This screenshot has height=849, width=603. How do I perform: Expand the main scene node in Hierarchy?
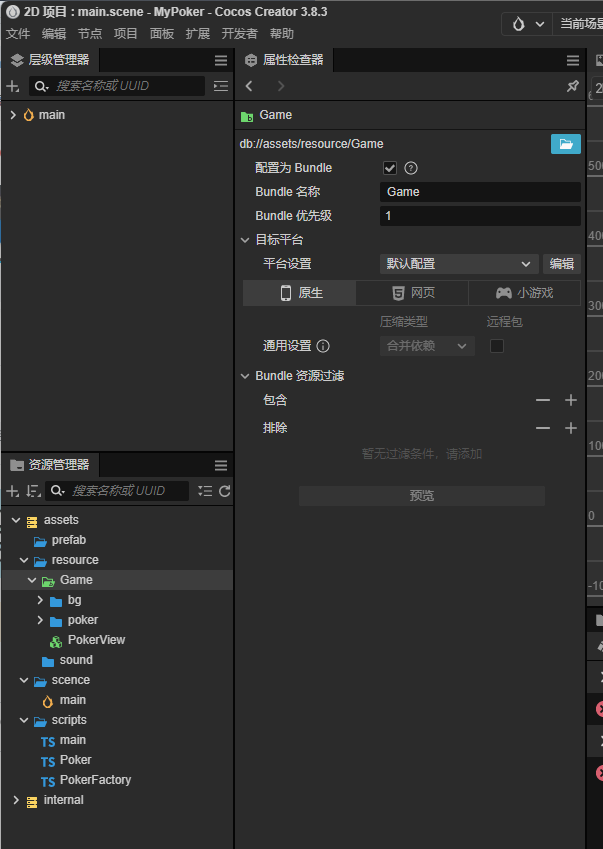click(13, 115)
